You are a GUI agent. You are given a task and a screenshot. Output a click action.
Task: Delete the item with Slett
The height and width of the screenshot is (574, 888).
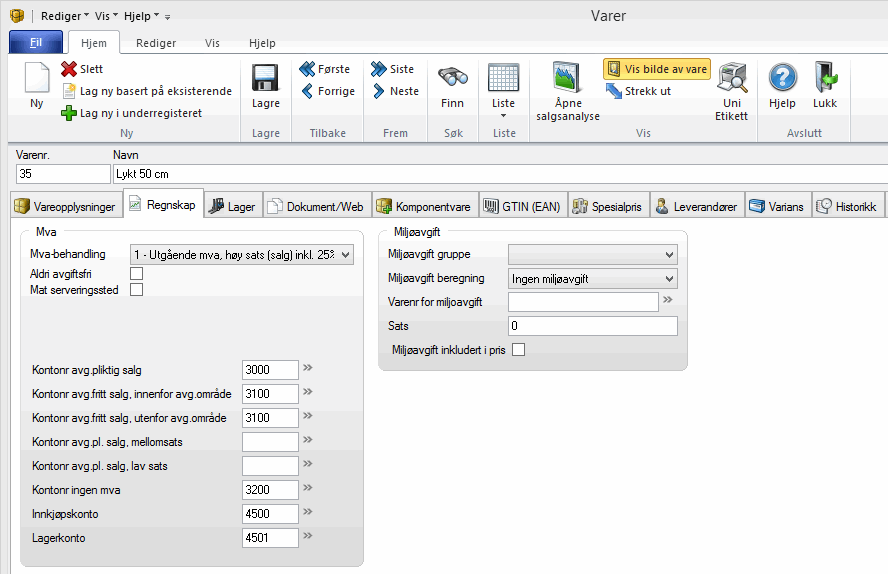pos(82,69)
